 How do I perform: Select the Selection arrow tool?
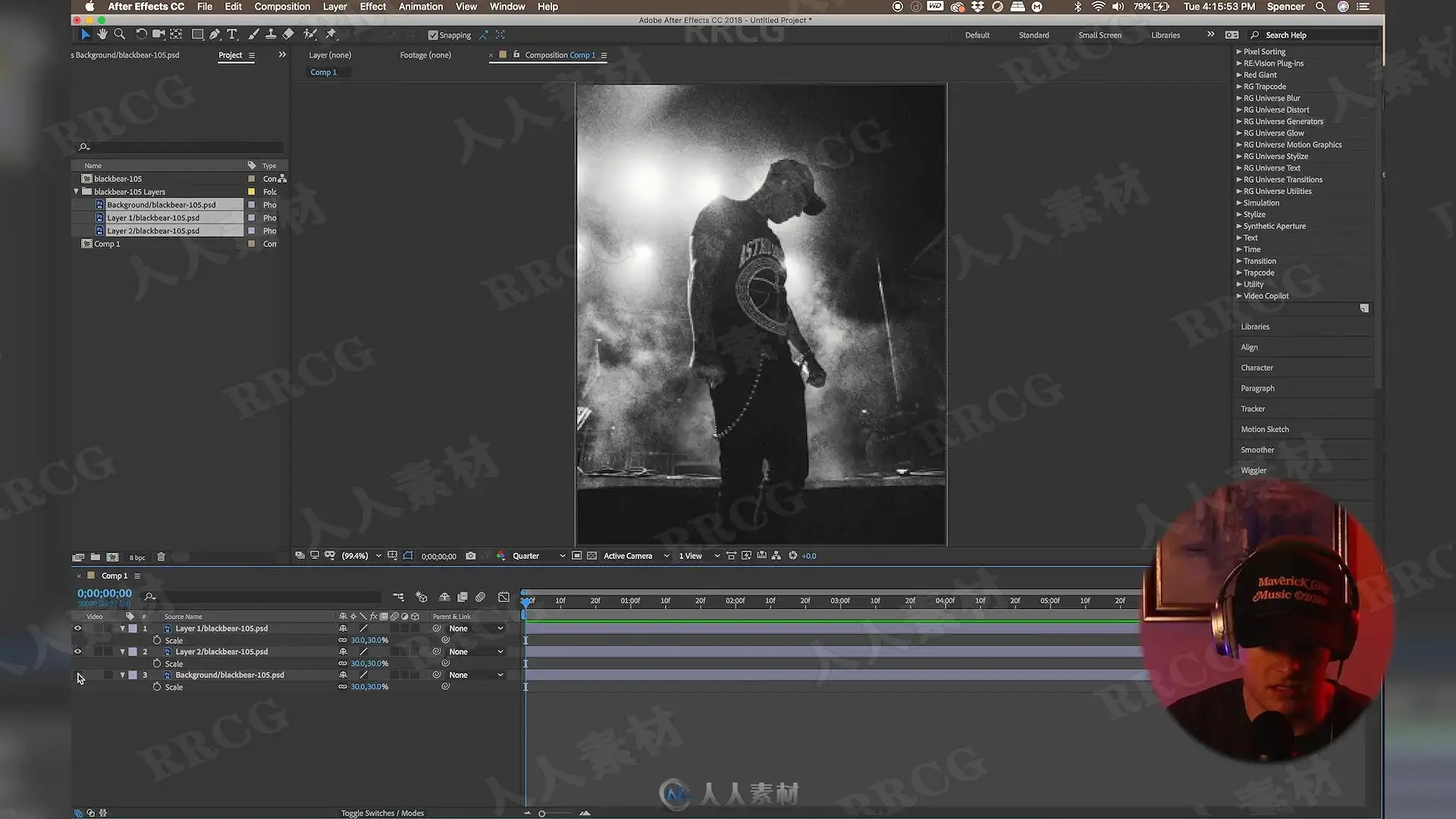pyautogui.click(x=85, y=34)
